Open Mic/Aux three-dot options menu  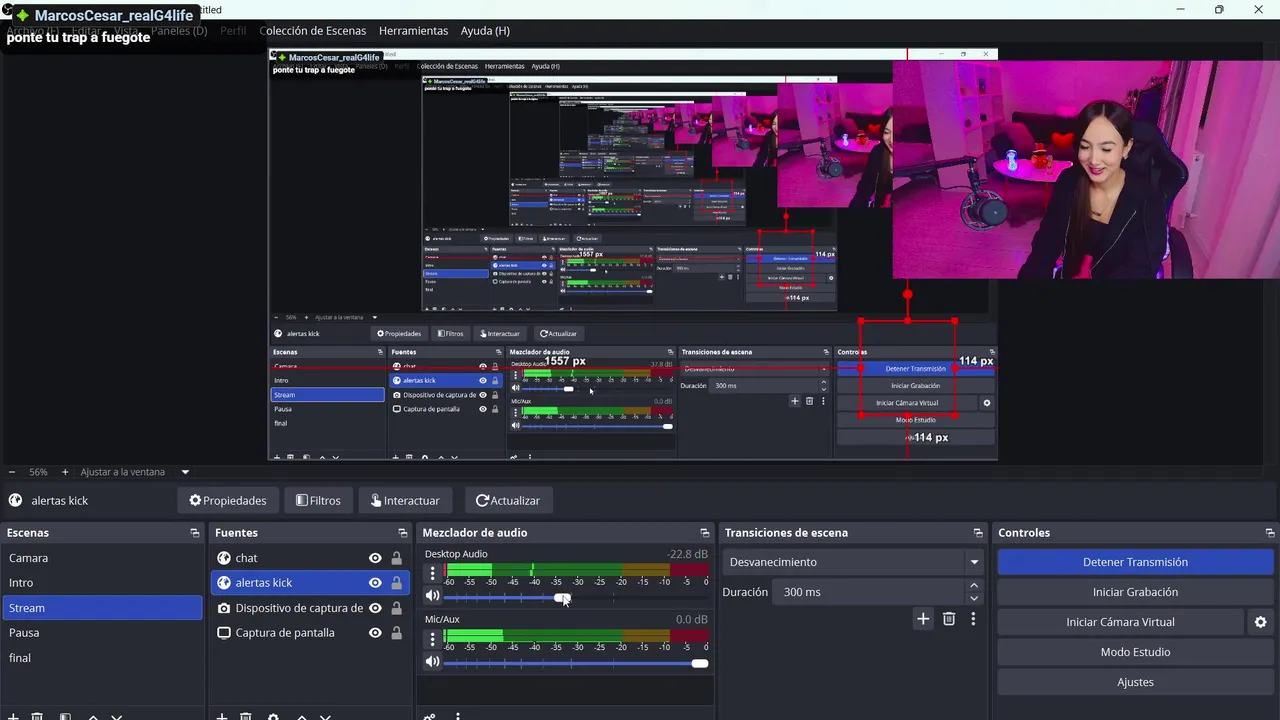pyautogui.click(x=432, y=639)
